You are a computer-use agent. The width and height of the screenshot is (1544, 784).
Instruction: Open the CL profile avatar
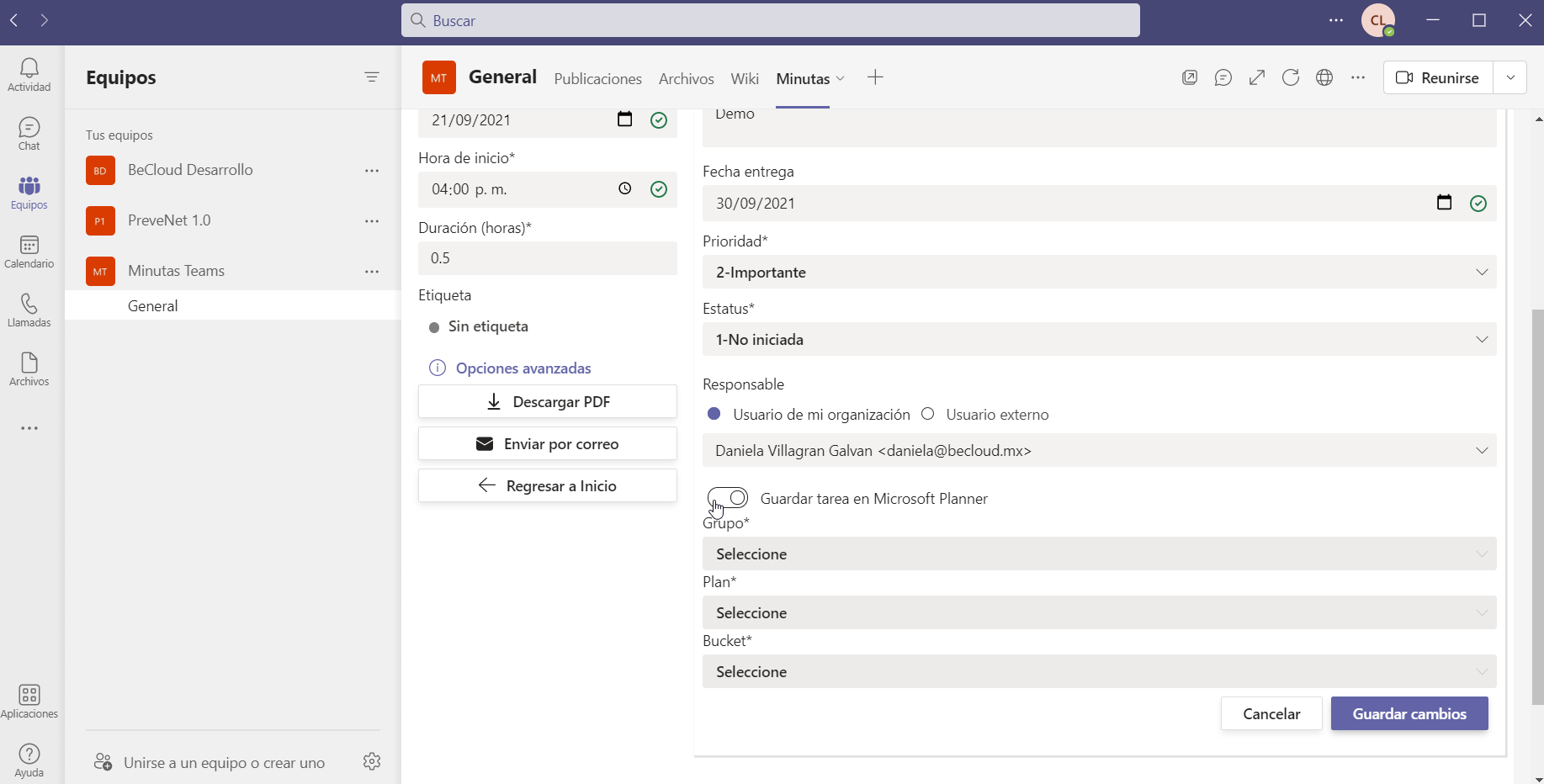click(x=1378, y=20)
